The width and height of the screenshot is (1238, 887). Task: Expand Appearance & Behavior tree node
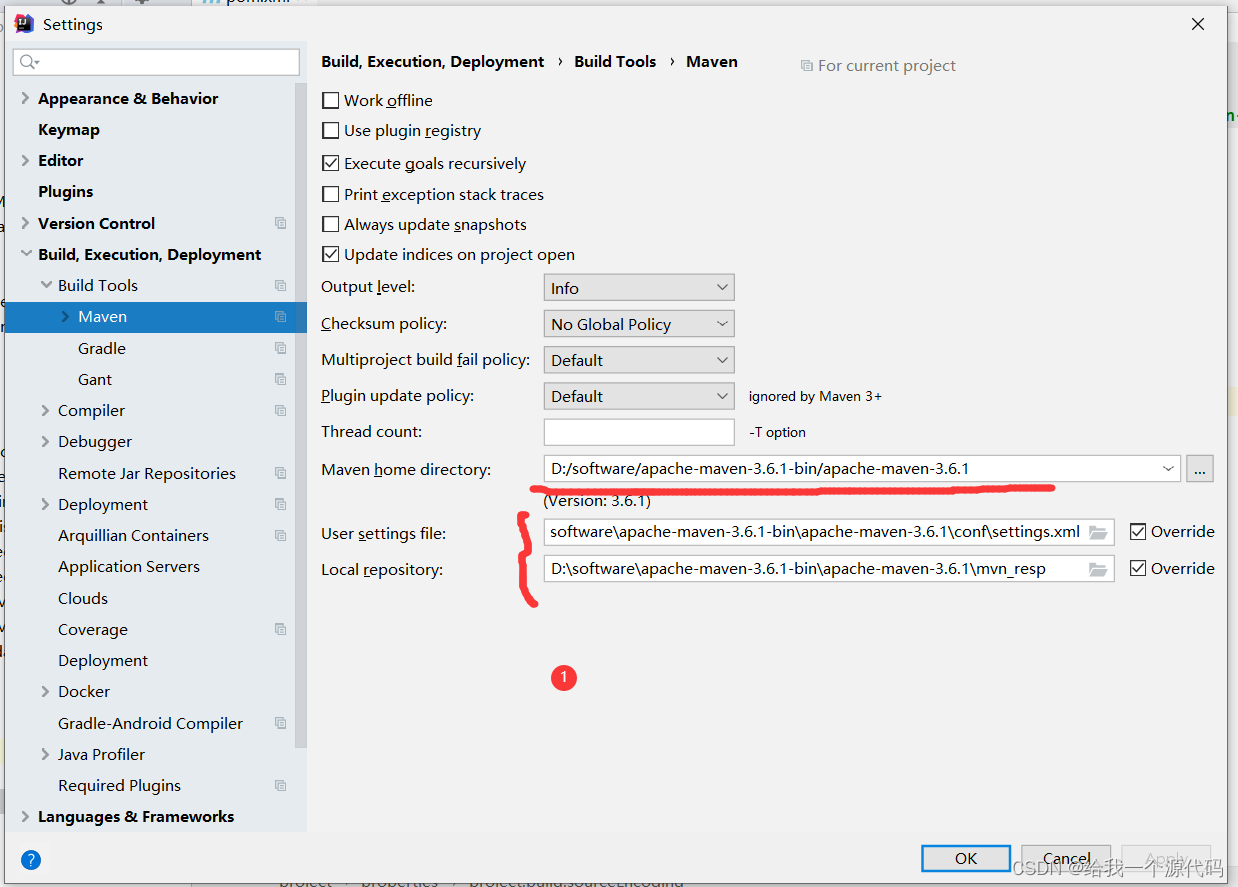click(x=25, y=98)
